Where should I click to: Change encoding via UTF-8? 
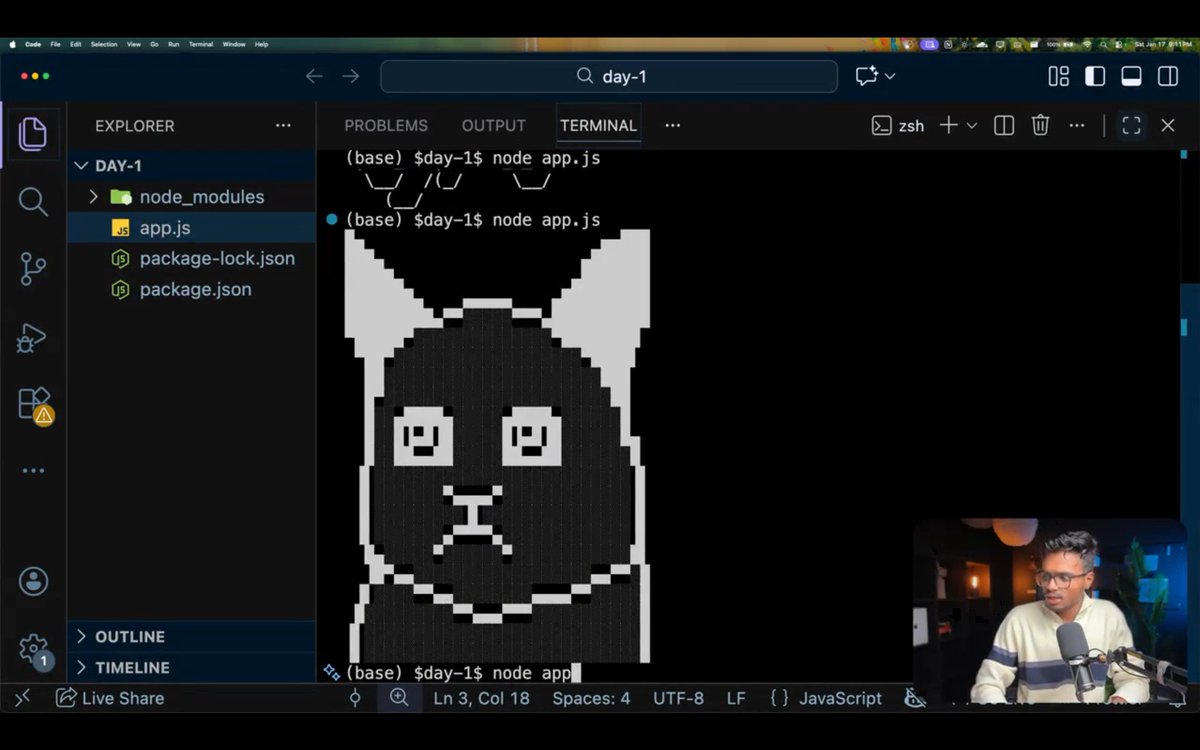point(679,698)
